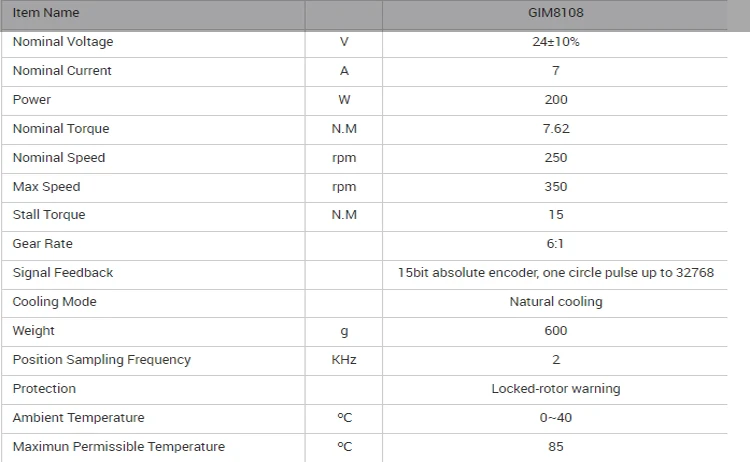Select the Stall Torque row label
The height and width of the screenshot is (462, 750).
(x=49, y=215)
